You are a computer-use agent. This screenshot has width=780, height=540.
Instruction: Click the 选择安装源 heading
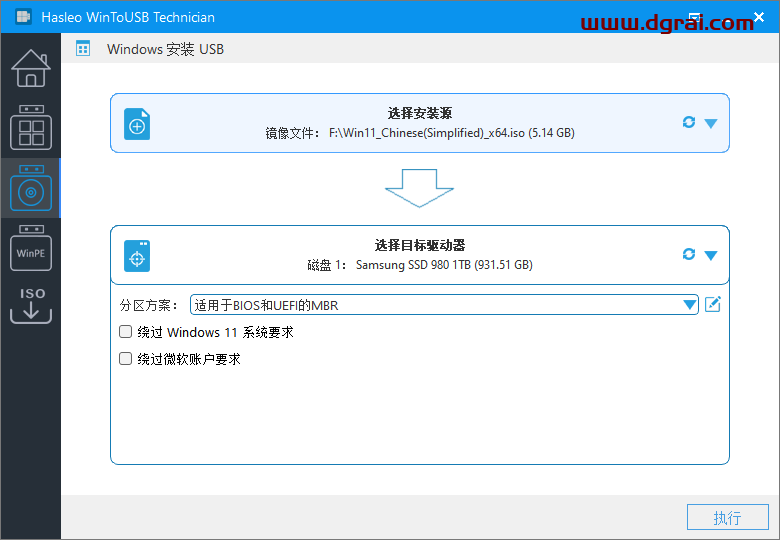(420, 113)
